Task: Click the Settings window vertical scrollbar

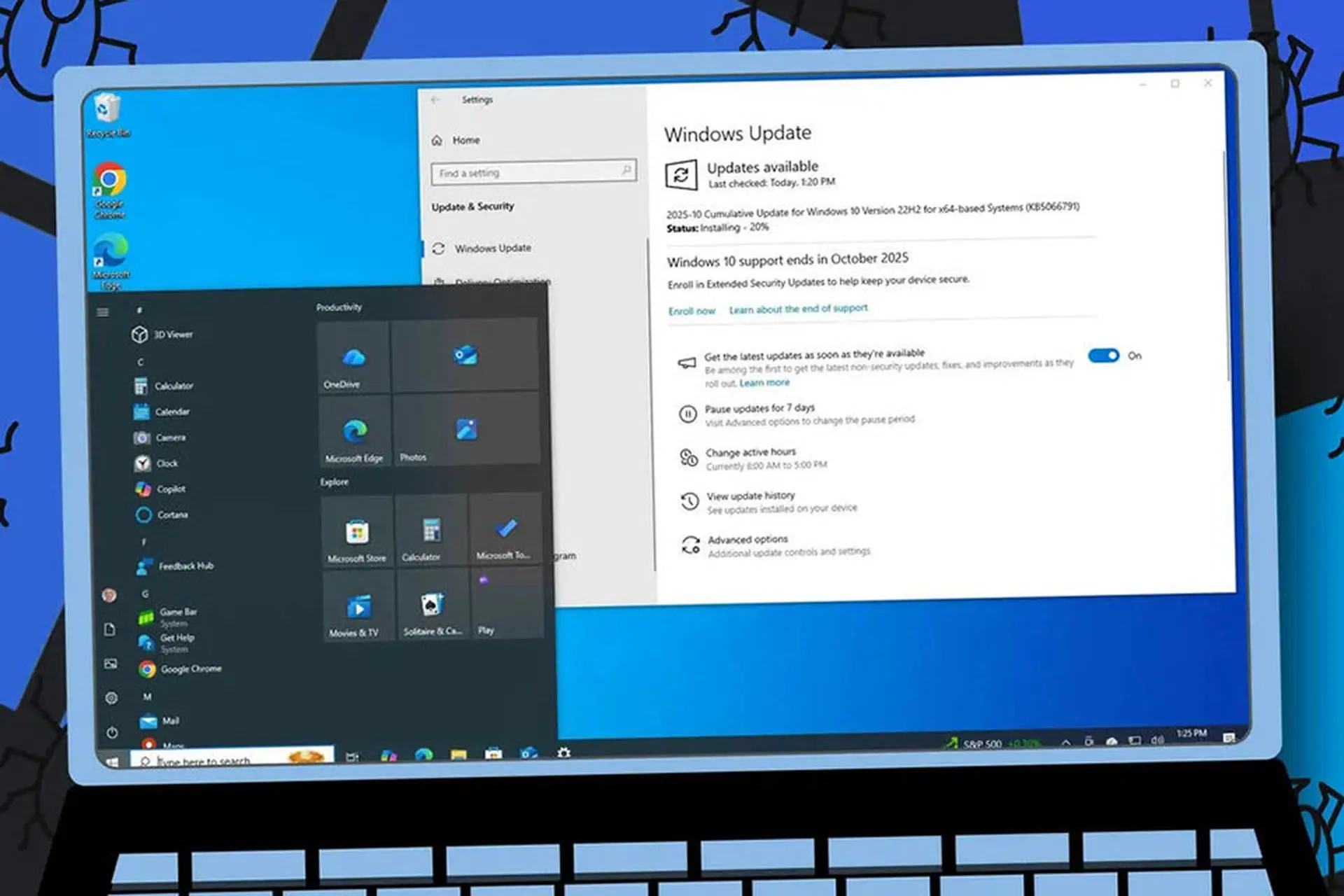Action: click(x=1227, y=266)
